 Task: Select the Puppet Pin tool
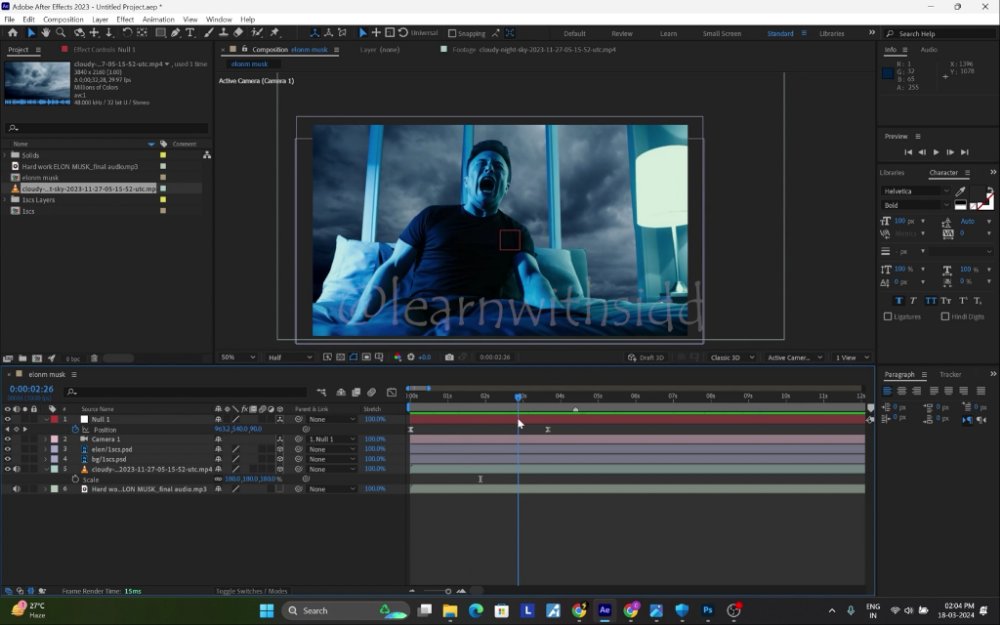coord(275,33)
